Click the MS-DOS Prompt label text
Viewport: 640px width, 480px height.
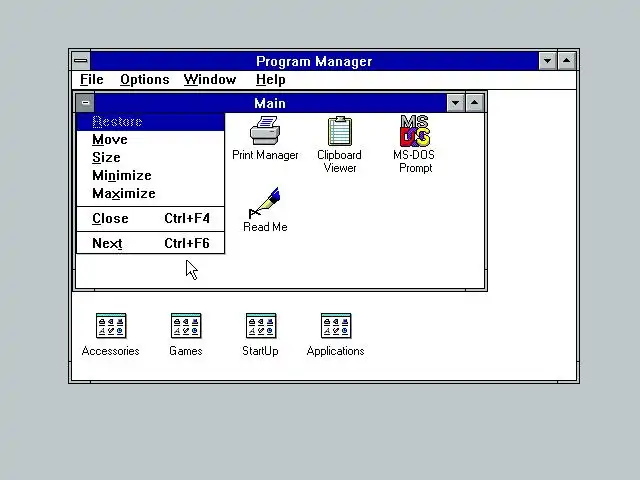(414, 162)
